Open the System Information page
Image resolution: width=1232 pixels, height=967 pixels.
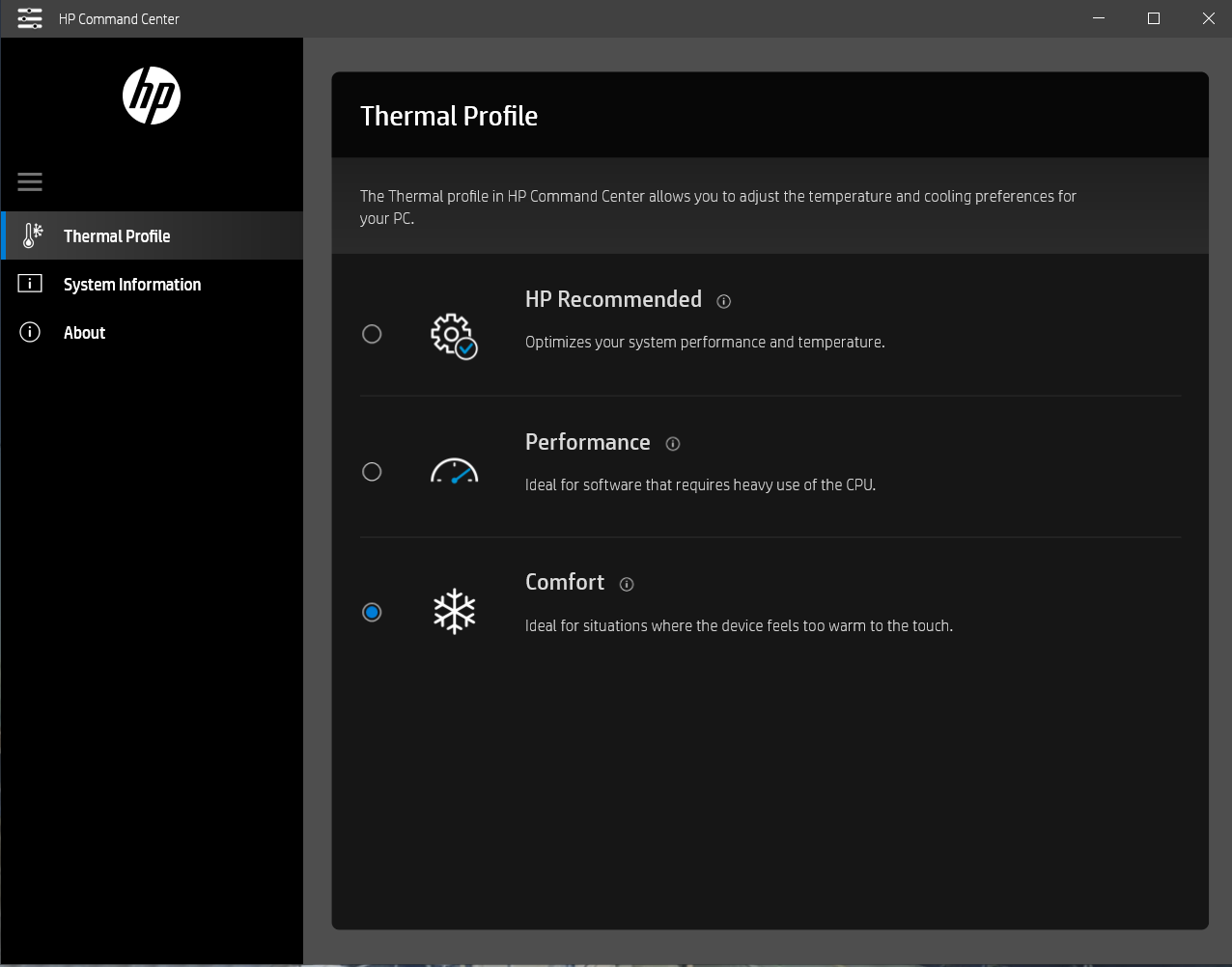(132, 284)
